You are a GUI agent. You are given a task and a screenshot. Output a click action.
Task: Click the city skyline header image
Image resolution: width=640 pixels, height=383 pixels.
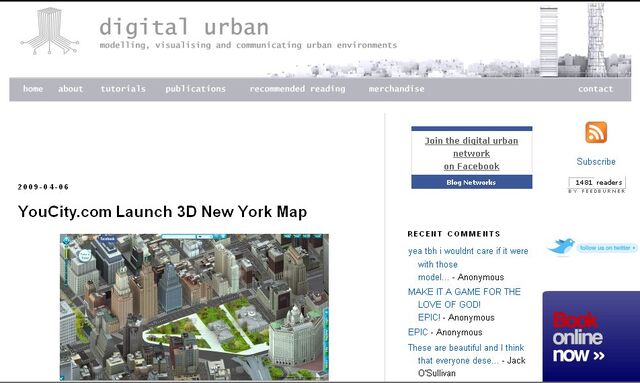click(x=449, y=41)
